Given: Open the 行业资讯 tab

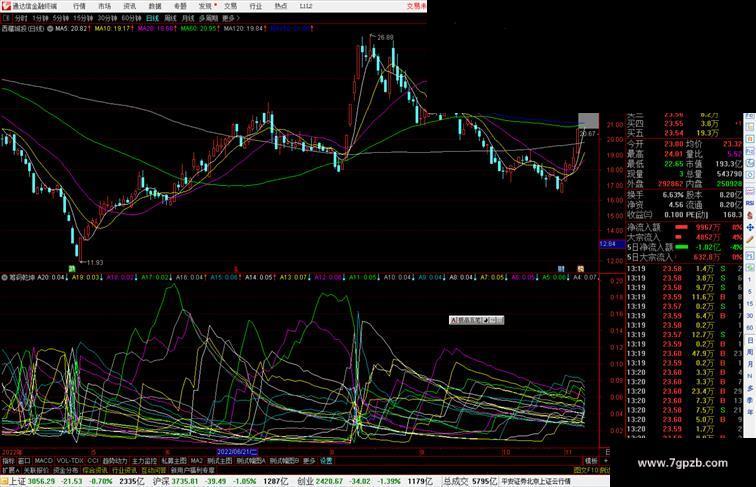Looking at the screenshot, I should click(124, 470).
